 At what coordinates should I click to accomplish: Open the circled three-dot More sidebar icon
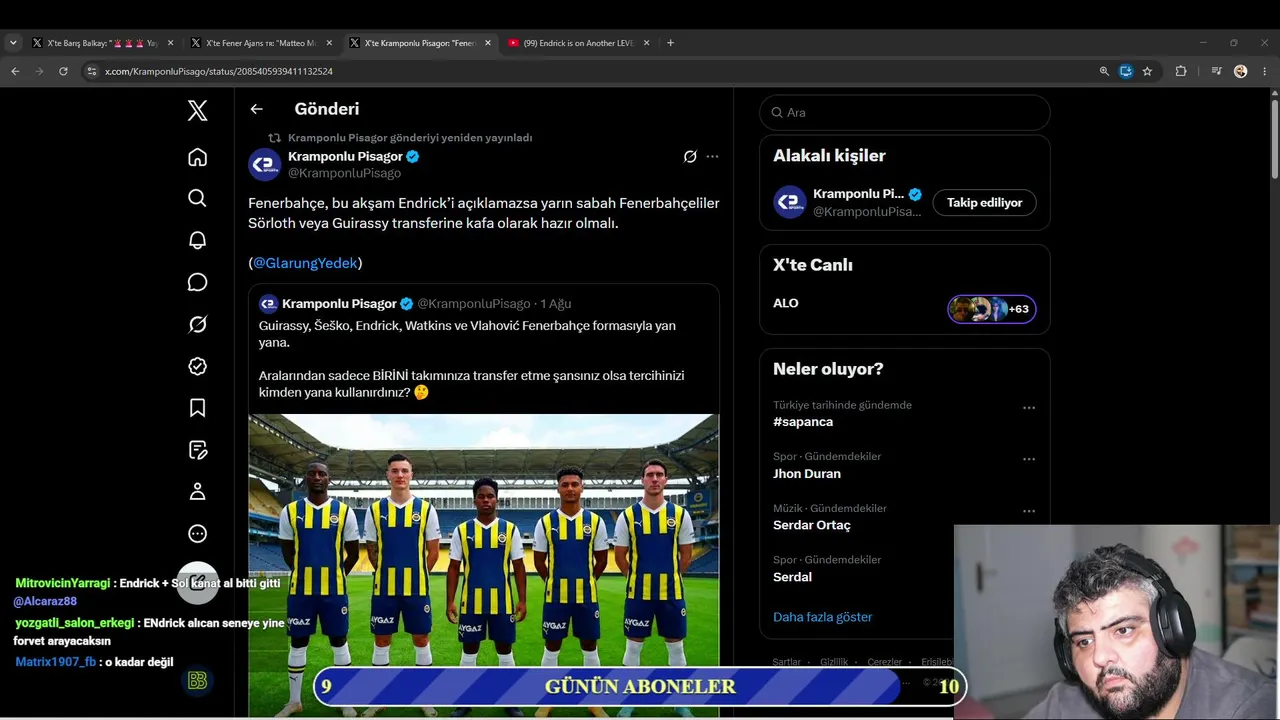click(198, 534)
